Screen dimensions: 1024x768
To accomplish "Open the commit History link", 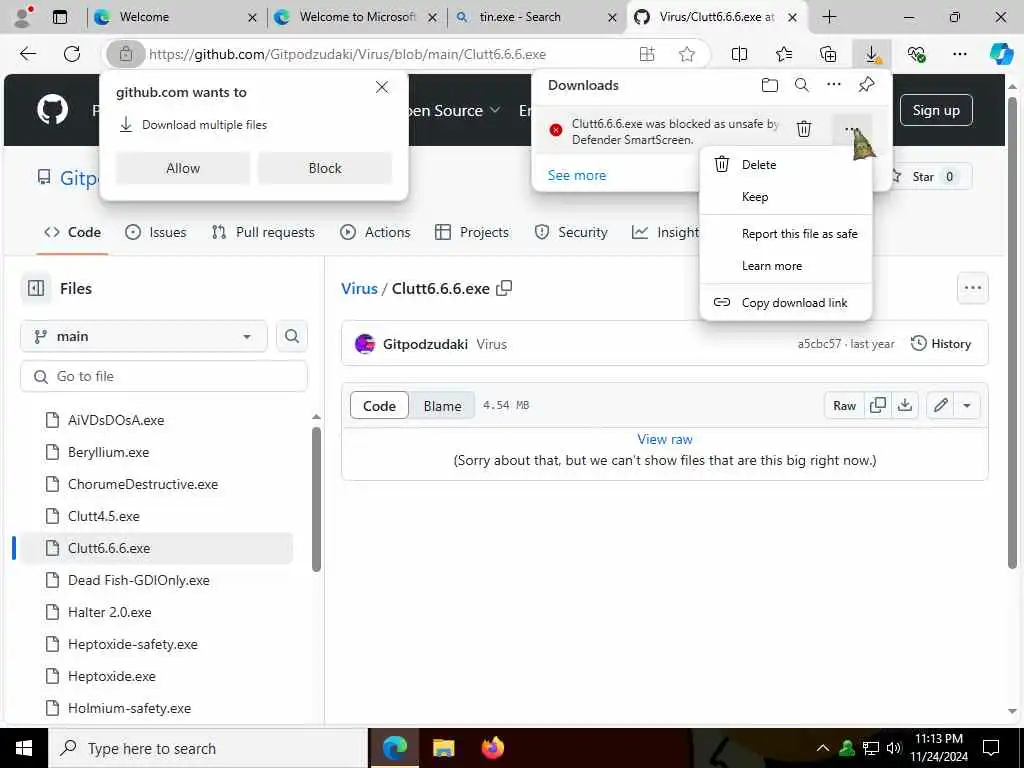I will [941, 344].
